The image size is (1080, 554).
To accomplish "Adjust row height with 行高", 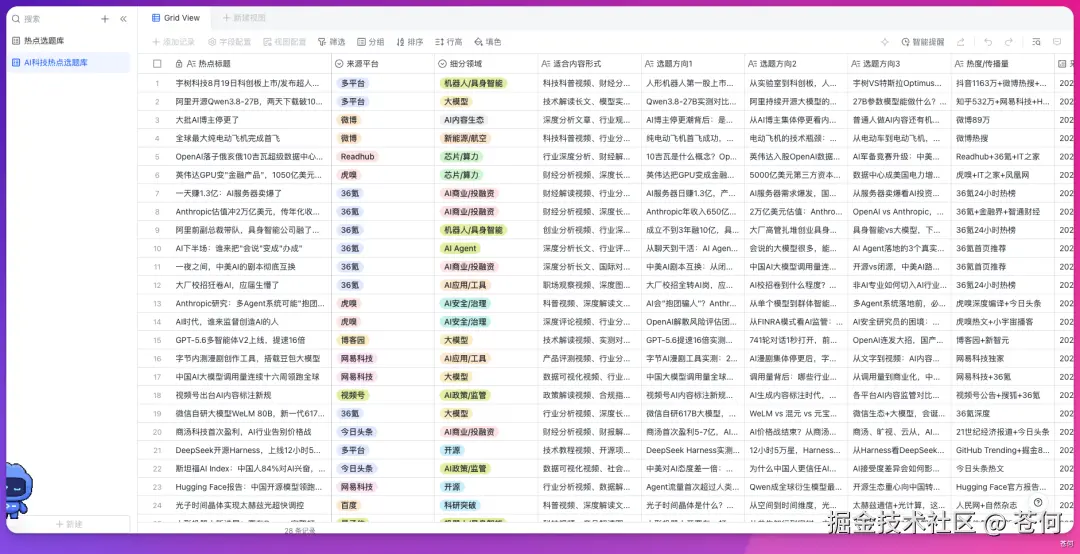I will pos(449,42).
